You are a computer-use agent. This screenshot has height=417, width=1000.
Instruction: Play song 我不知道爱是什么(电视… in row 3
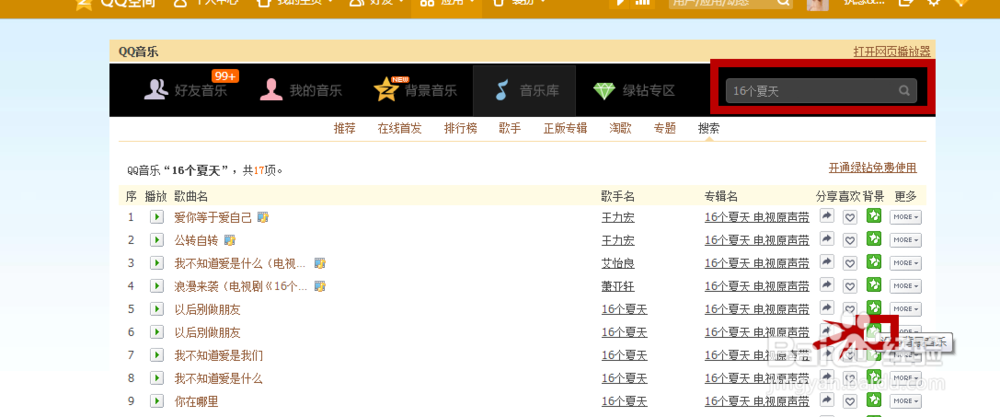point(156,263)
